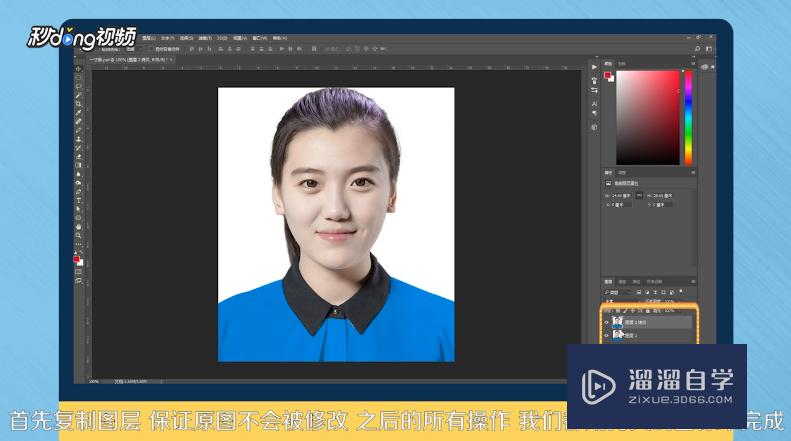791x441 pixels.
Task: Hide the top copy layer via eye icon
Action: point(606,322)
